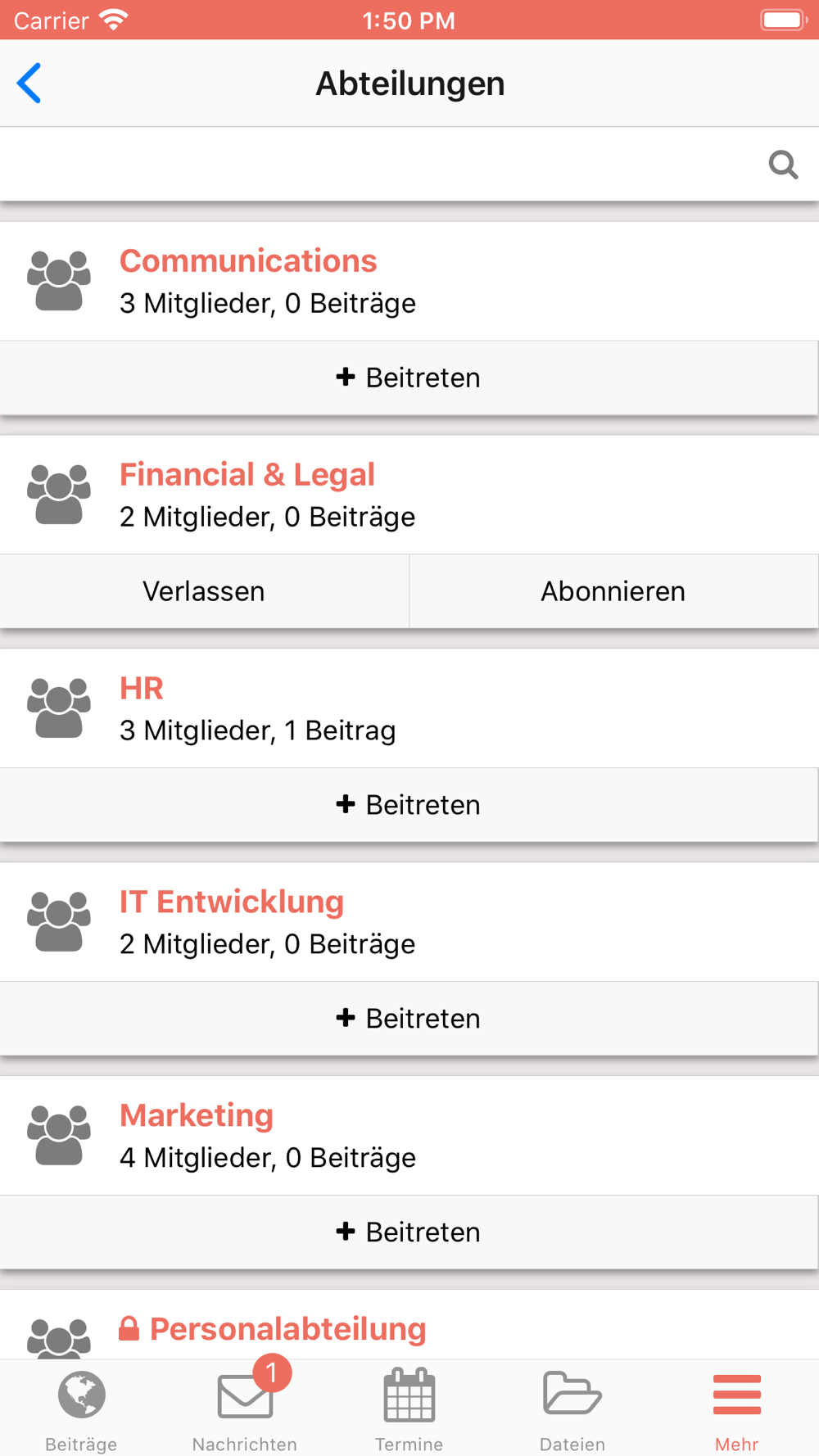
Task: Tap lock icon beside Personalabteilung
Action: tap(129, 1328)
